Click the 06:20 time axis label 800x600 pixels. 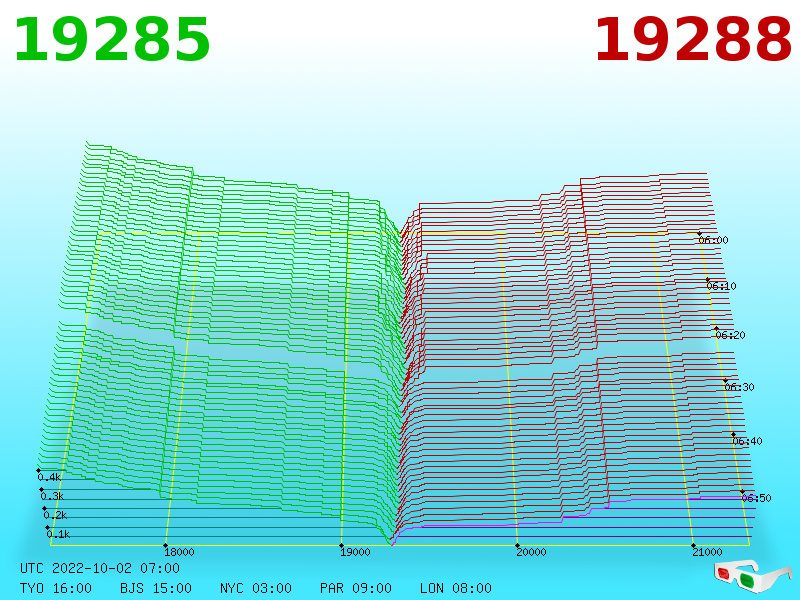(730, 335)
